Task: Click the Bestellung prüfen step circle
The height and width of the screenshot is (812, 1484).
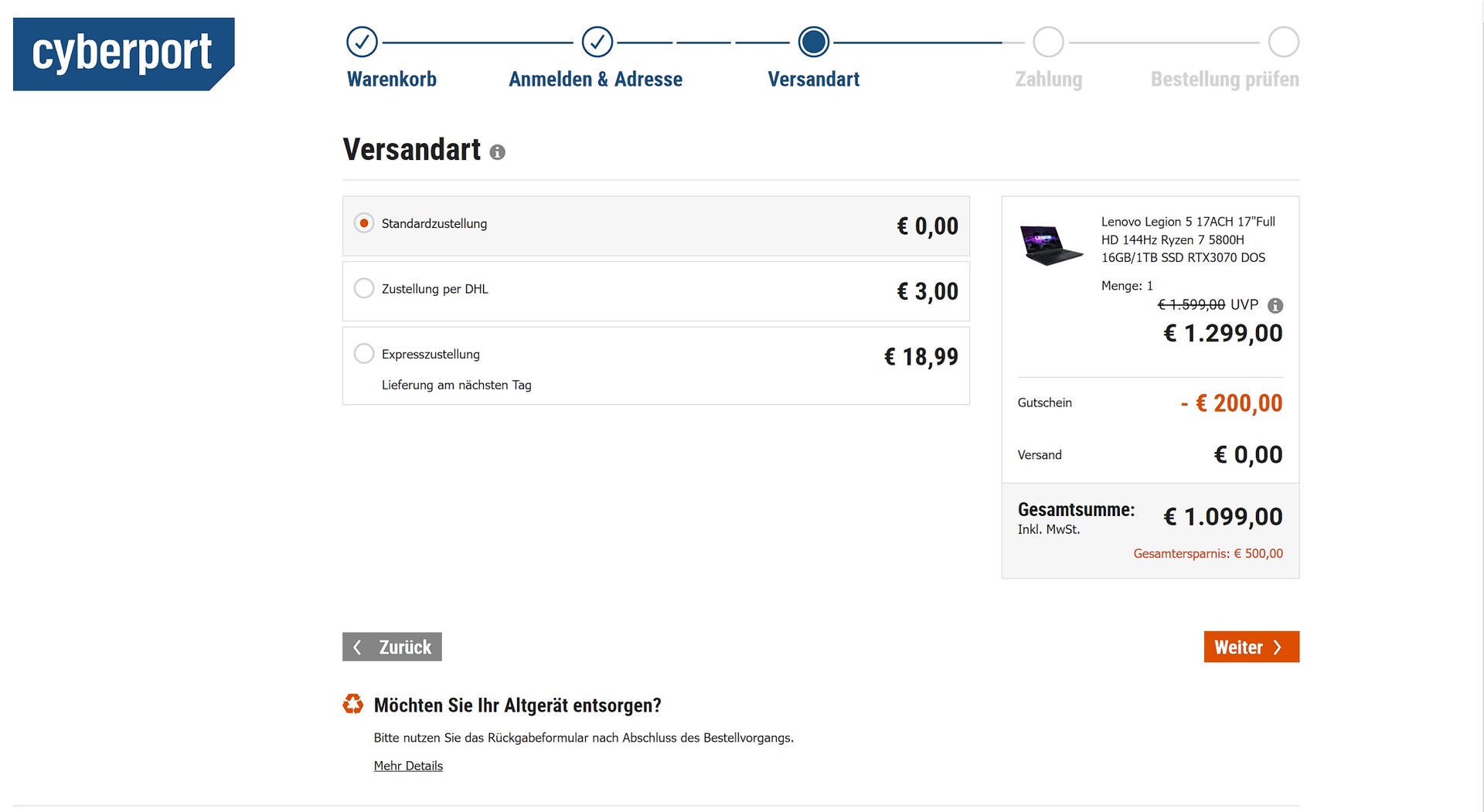Action: click(1283, 42)
